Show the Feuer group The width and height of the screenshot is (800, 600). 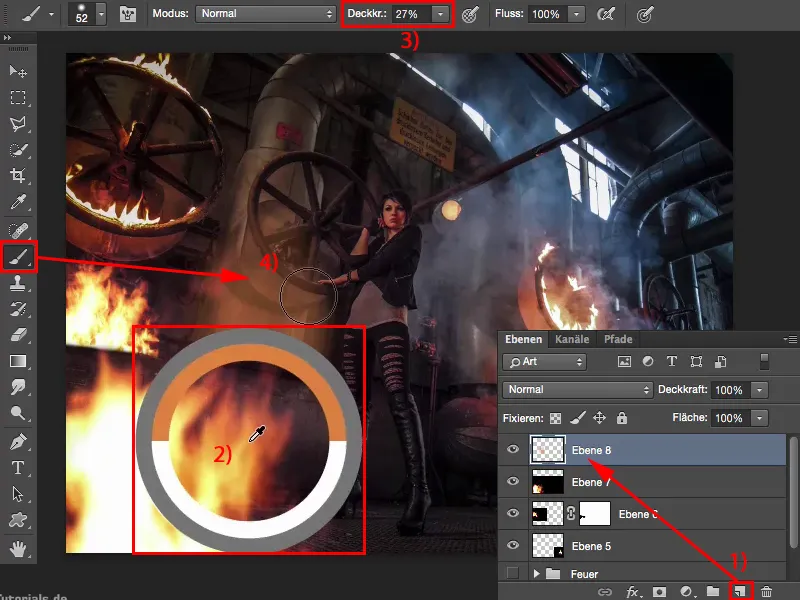coord(513,573)
